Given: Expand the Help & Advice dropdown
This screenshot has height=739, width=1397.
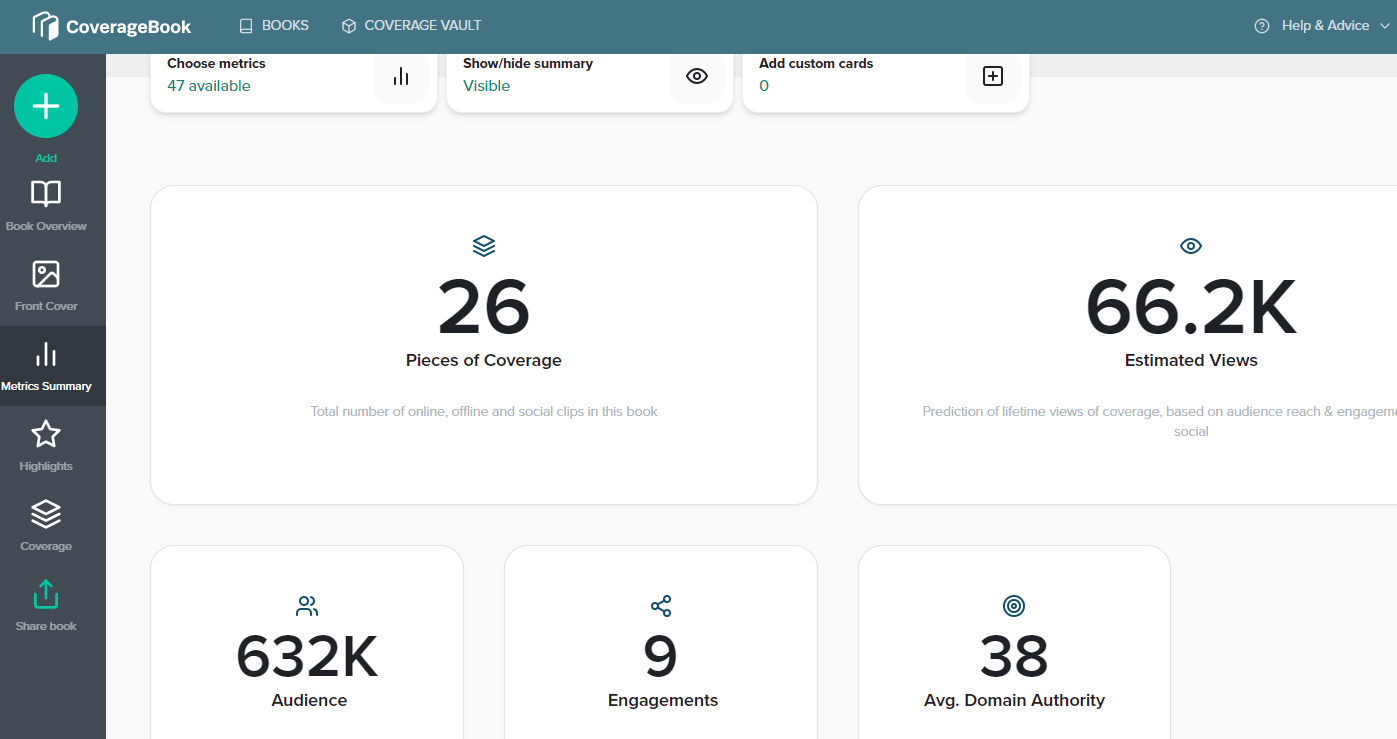Looking at the screenshot, I should [x=1322, y=26].
